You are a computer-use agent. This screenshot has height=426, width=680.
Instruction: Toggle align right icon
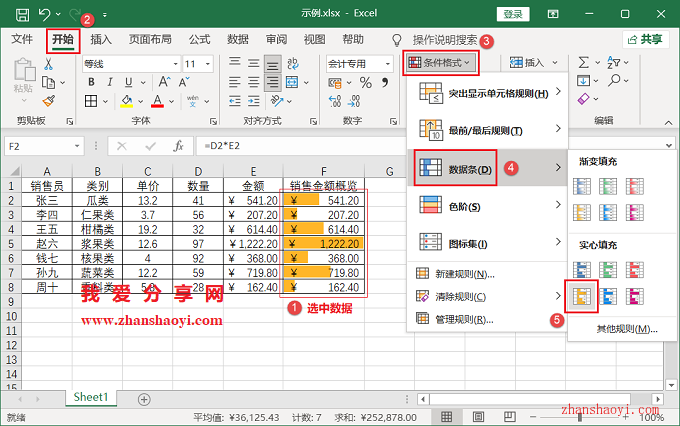[x=272, y=82]
